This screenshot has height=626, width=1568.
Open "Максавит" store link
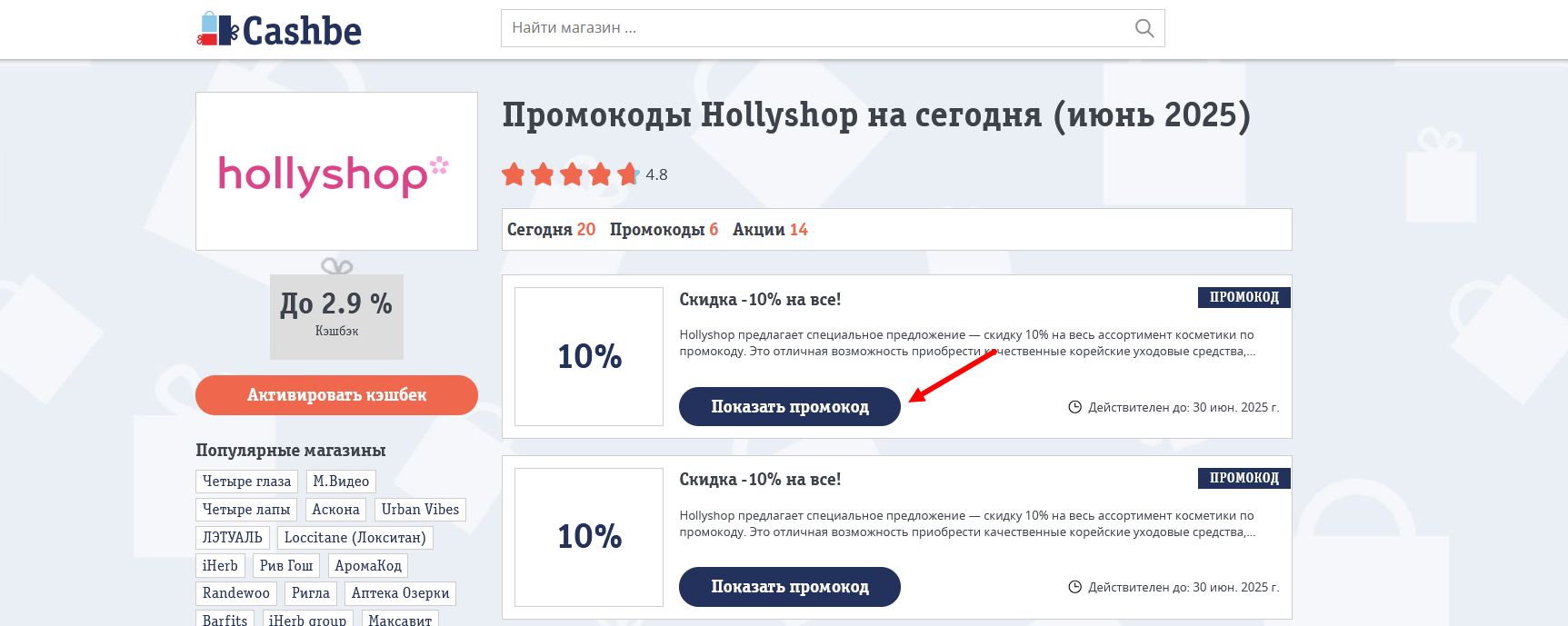click(x=400, y=620)
